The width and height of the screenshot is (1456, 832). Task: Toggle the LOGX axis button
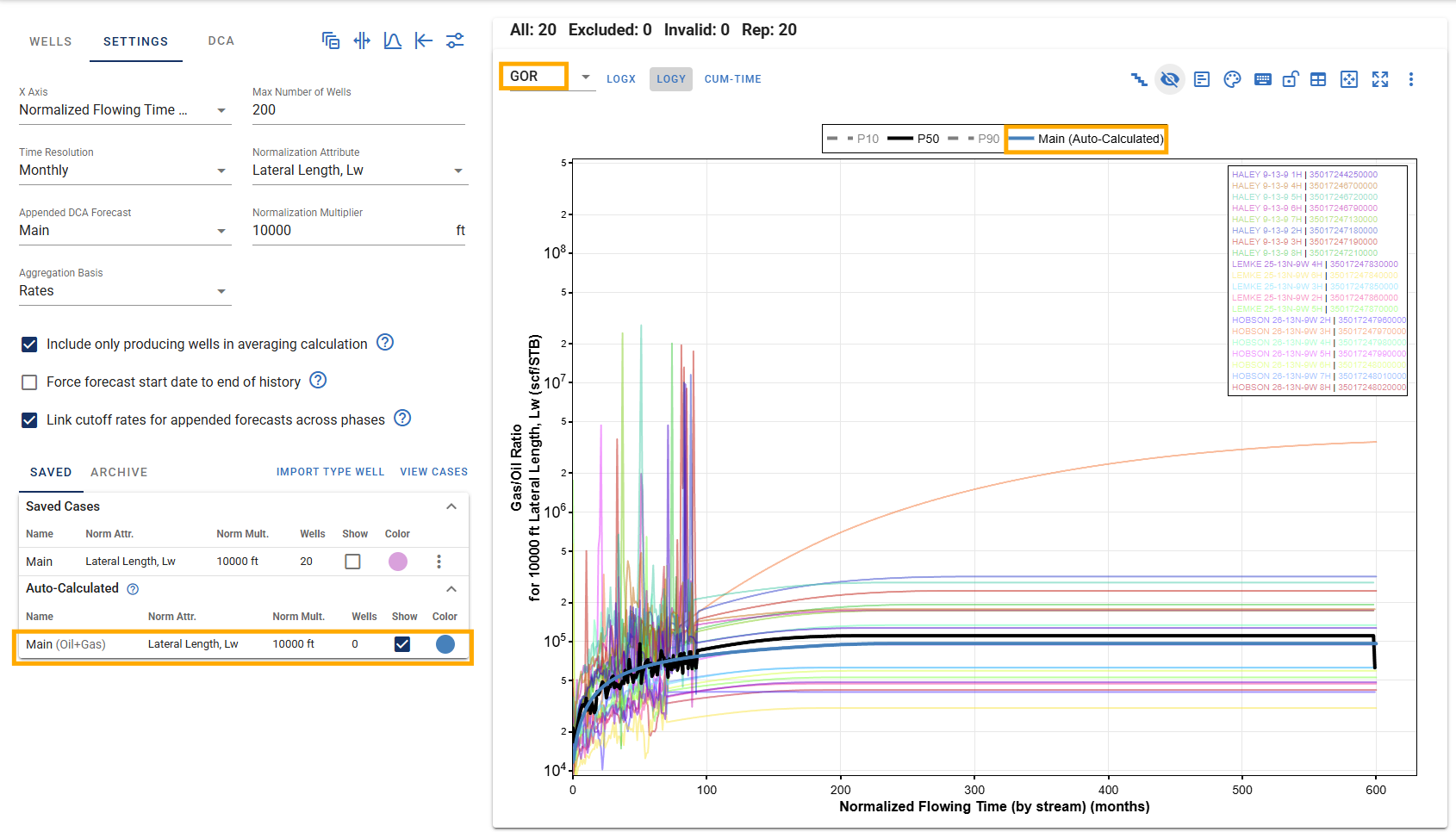tap(621, 79)
